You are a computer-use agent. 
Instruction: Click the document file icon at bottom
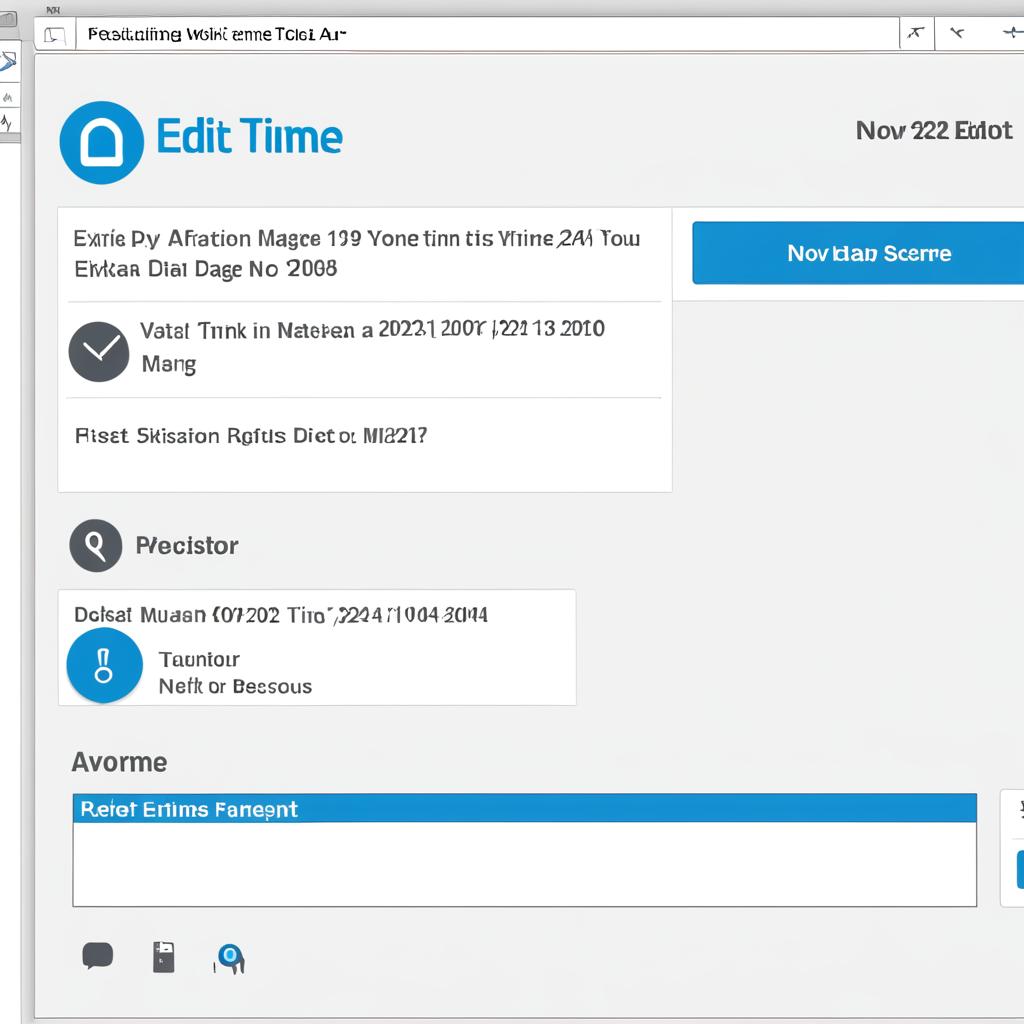(164, 957)
